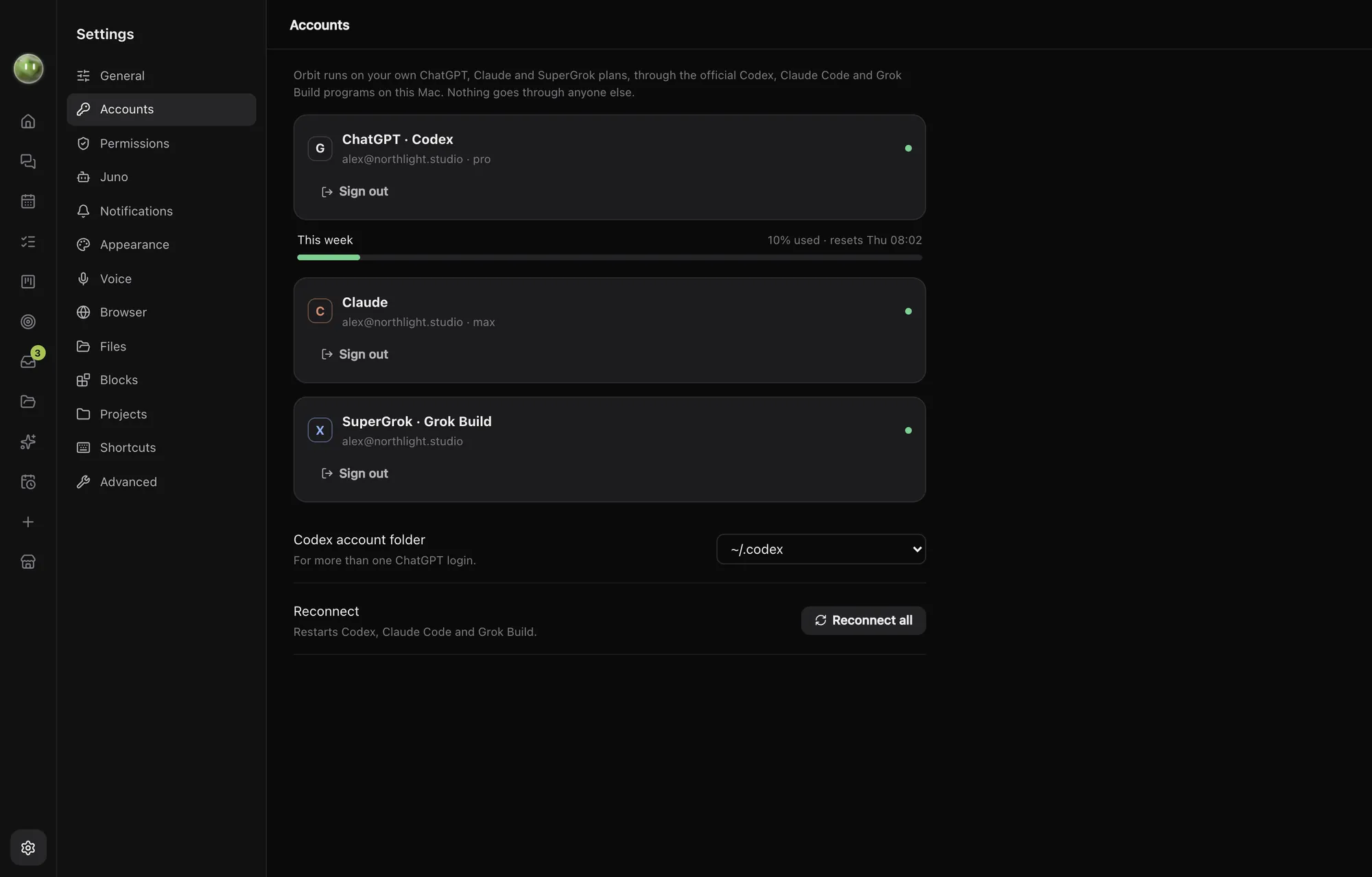1372x877 pixels.
Task: Open the calendar-clock schedule icon
Action: [x=28, y=482]
